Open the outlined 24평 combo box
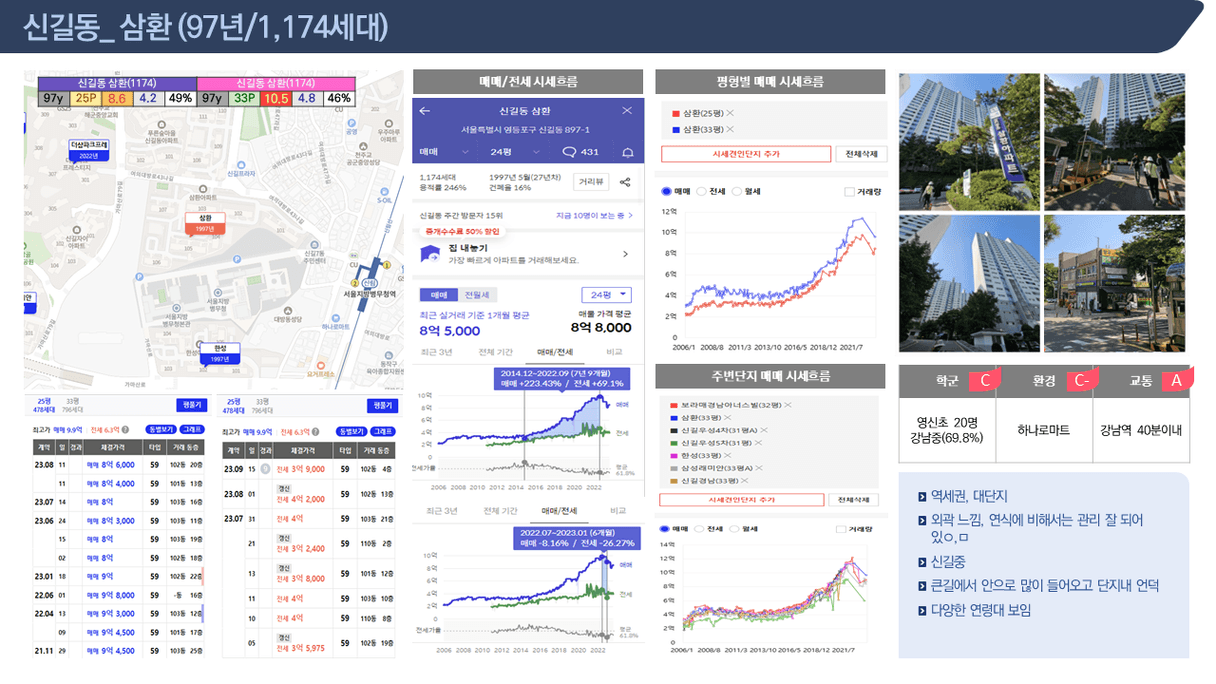 point(607,294)
